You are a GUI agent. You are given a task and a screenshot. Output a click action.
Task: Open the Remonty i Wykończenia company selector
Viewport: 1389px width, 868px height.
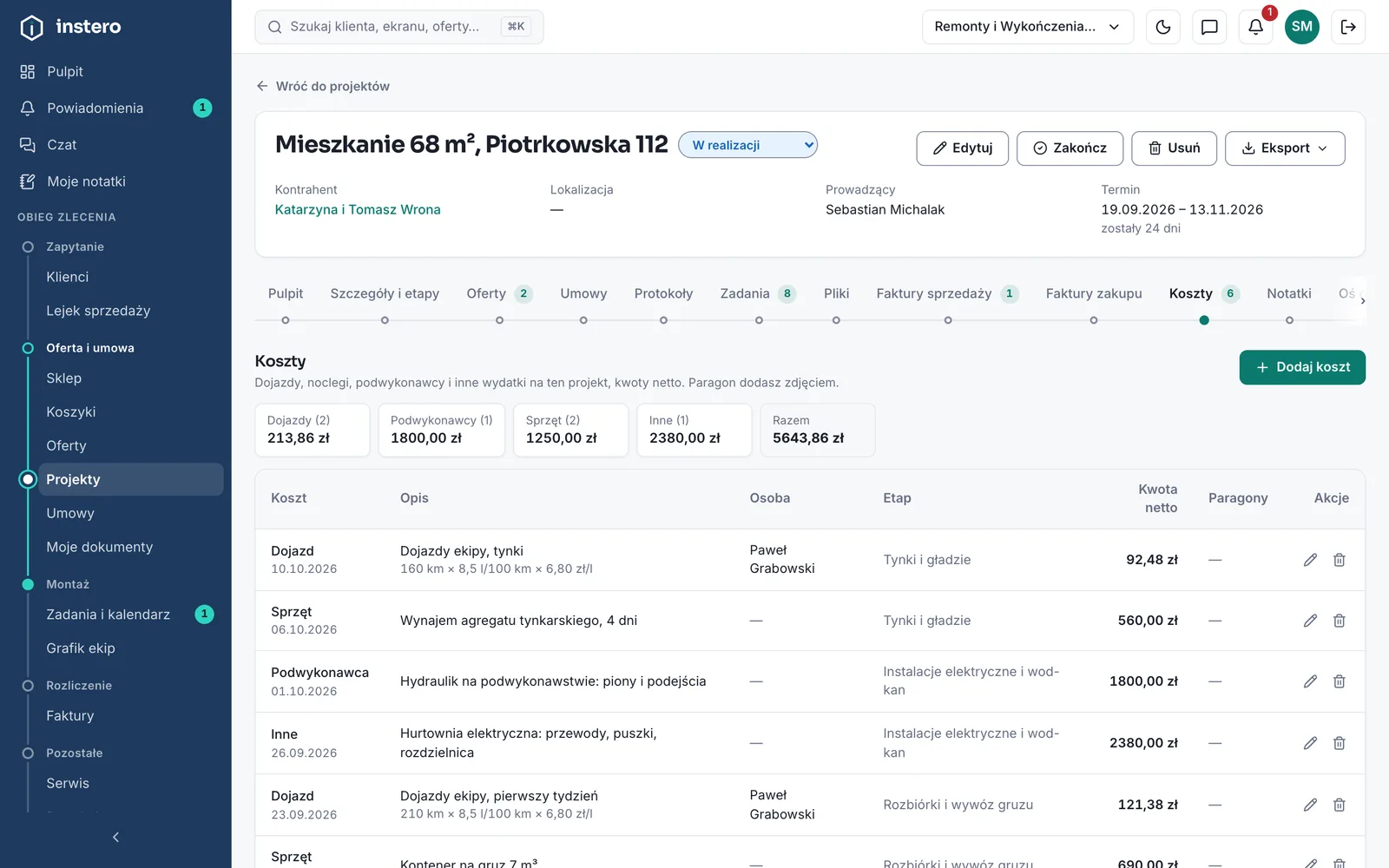coord(1028,27)
